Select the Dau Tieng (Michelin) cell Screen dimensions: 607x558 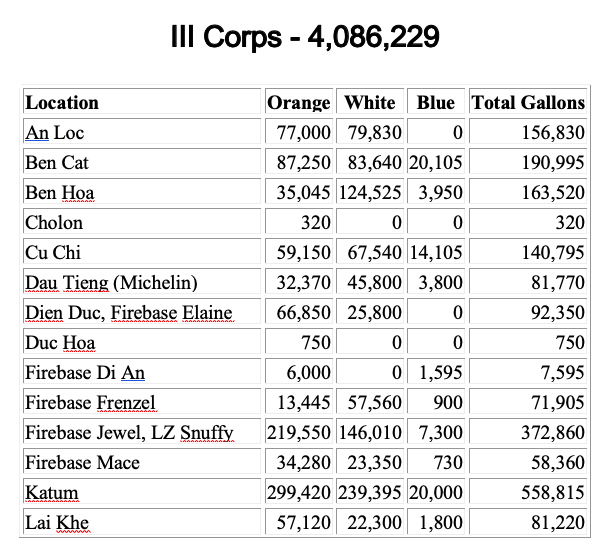(111, 282)
